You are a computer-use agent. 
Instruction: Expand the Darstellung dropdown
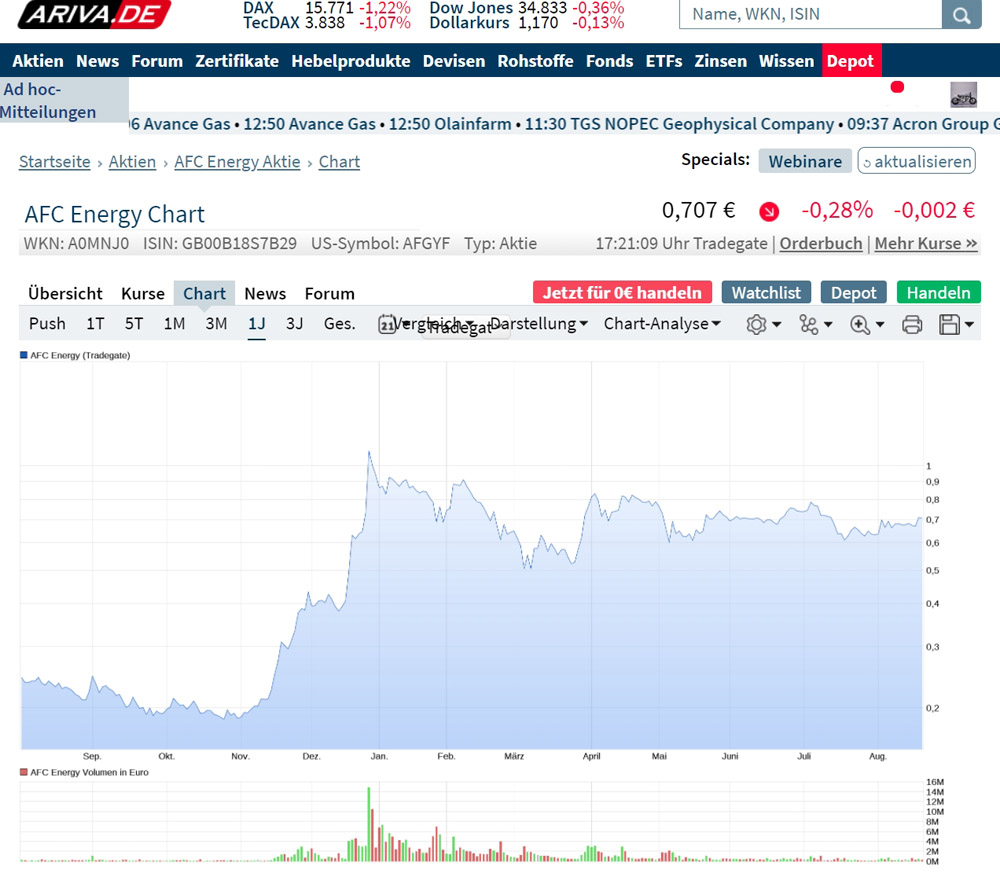[539, 324]
